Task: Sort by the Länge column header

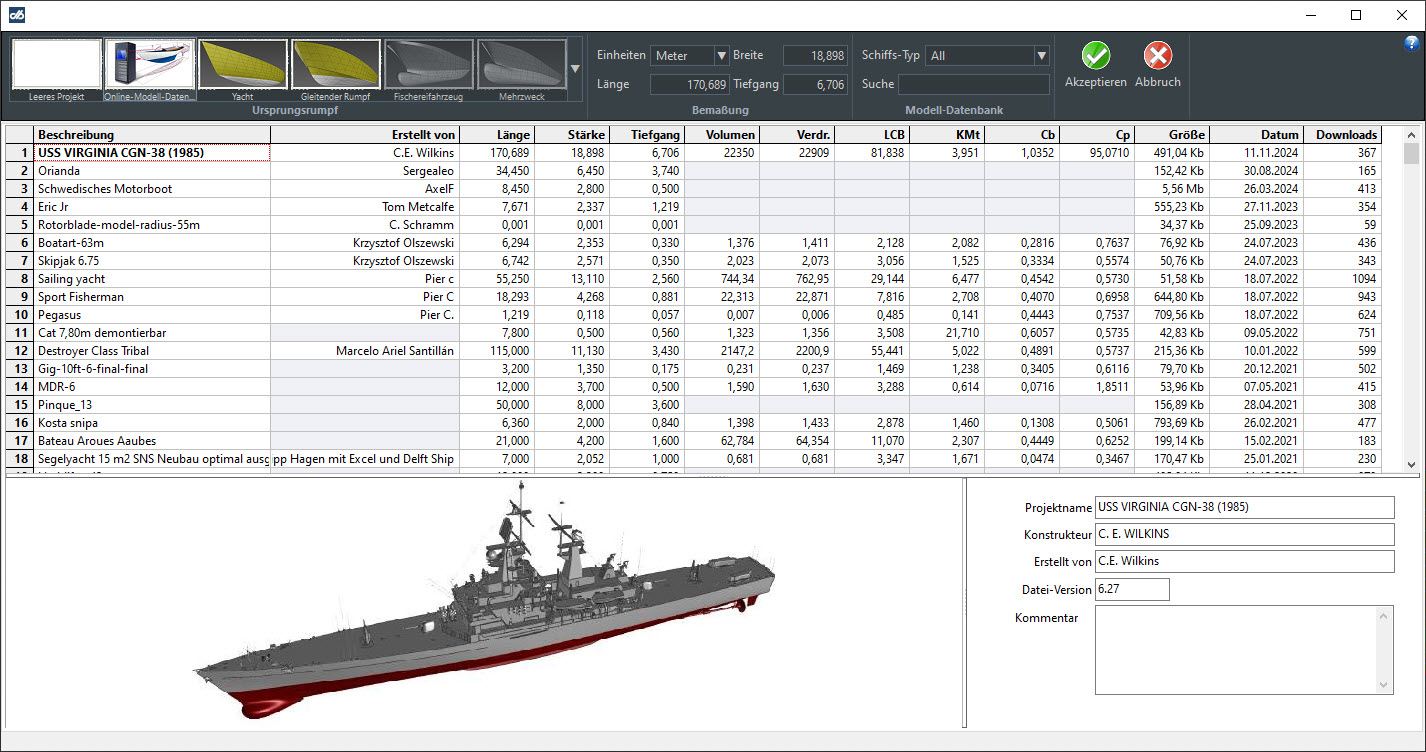Action: [497, 135]
